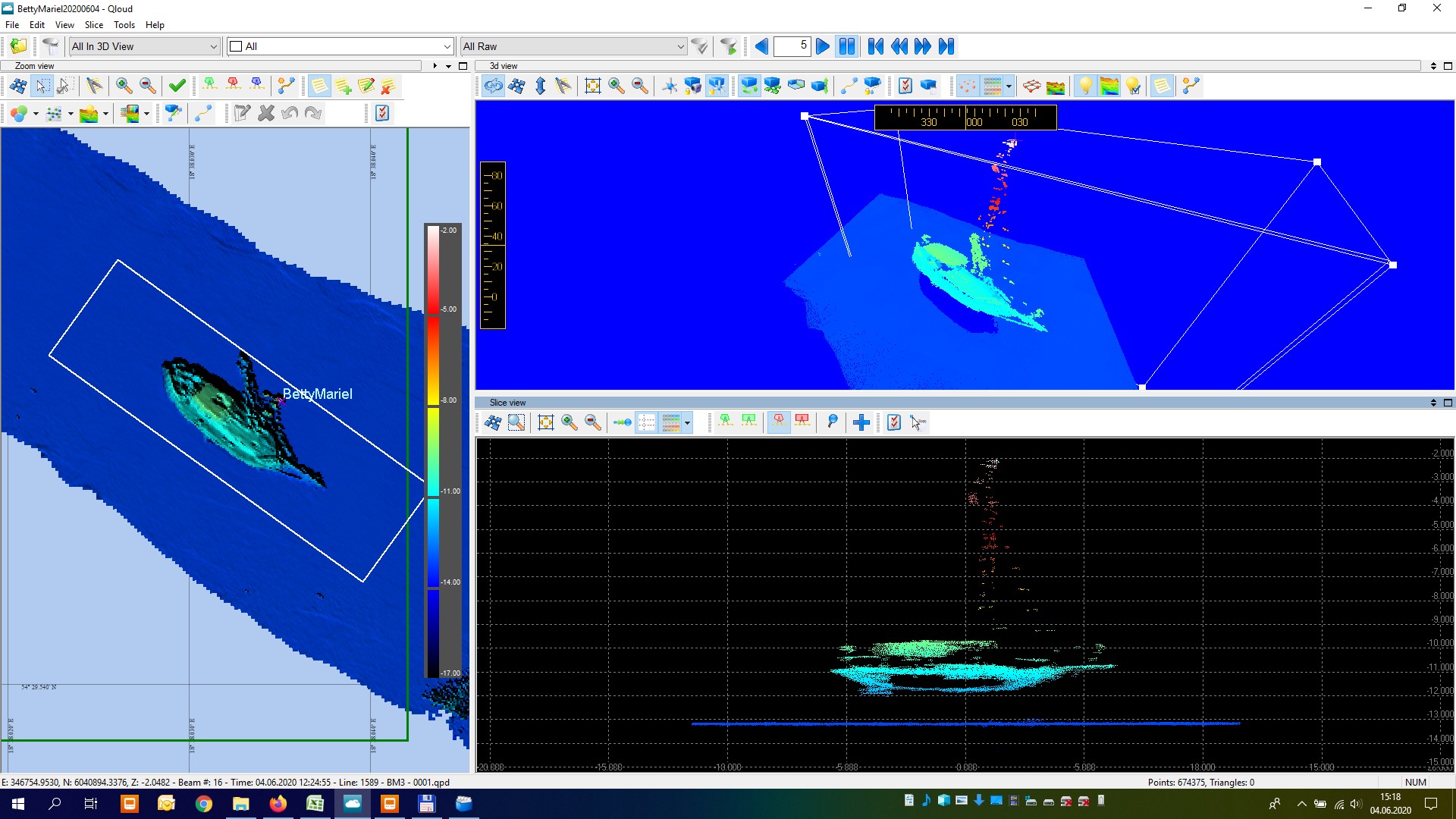Click zoom extents icon in Slice view toolbar

point(545,422)
